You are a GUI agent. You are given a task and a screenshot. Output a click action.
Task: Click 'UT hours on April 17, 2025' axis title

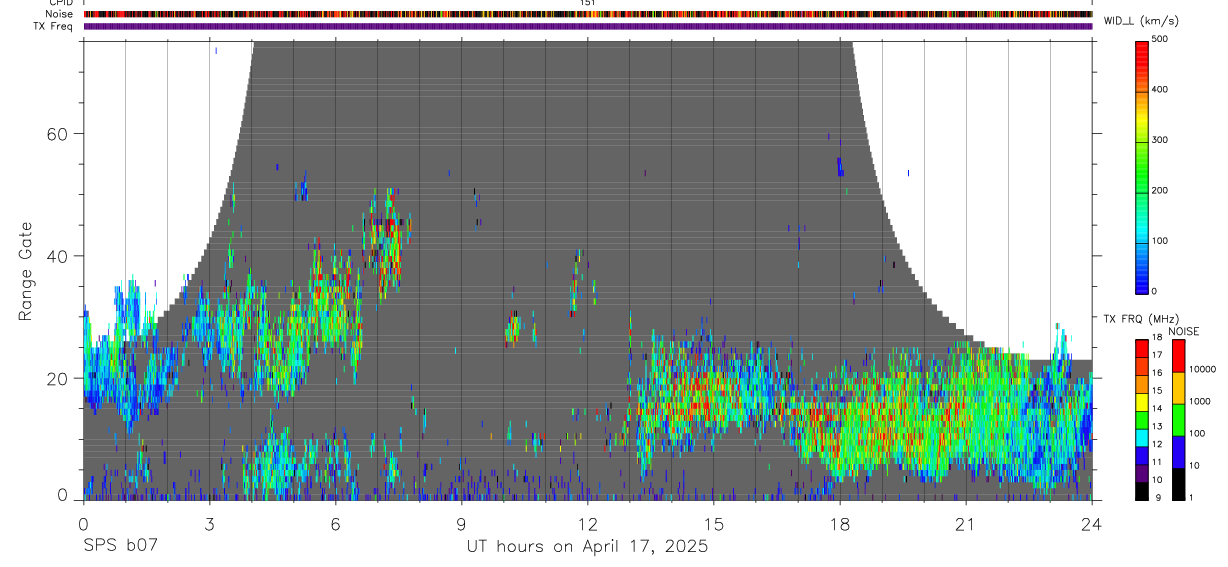point(587,547)
